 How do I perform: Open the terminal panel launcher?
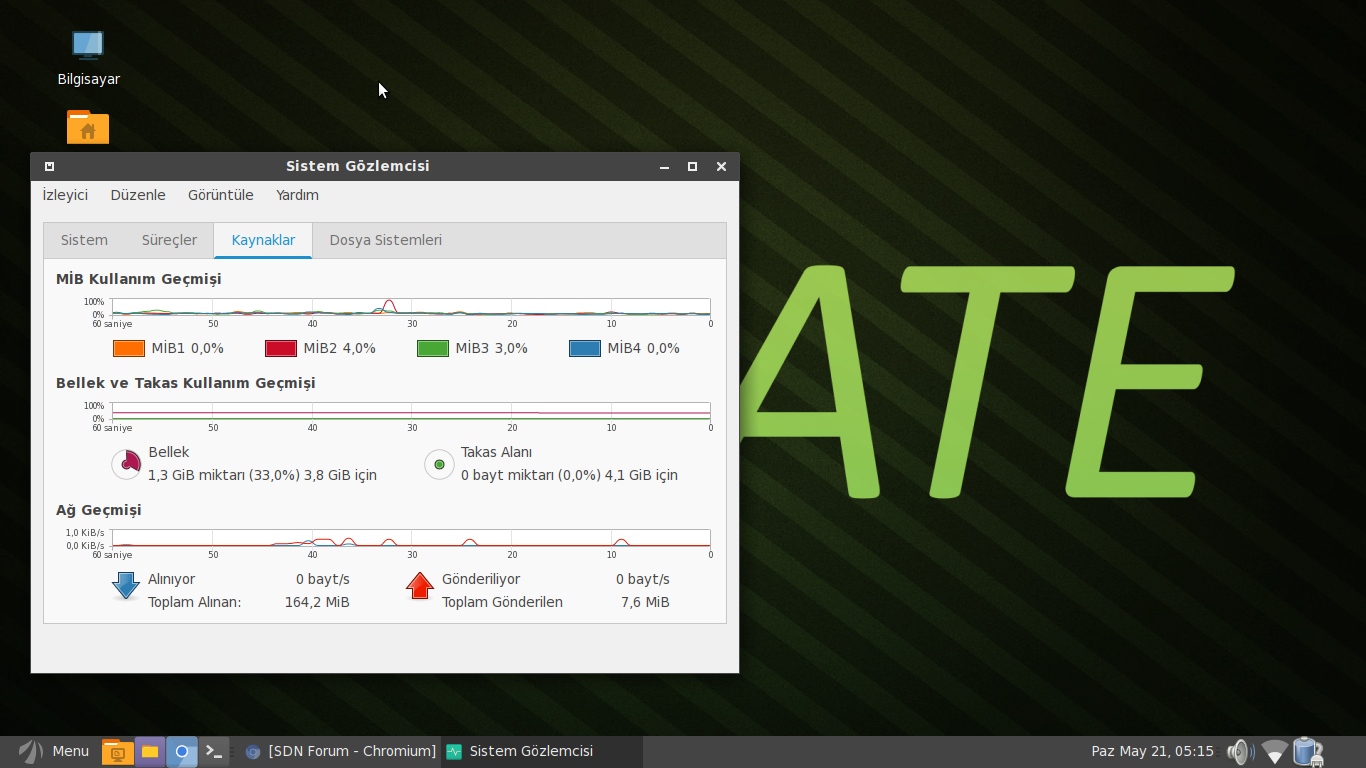tap(214, 751)
